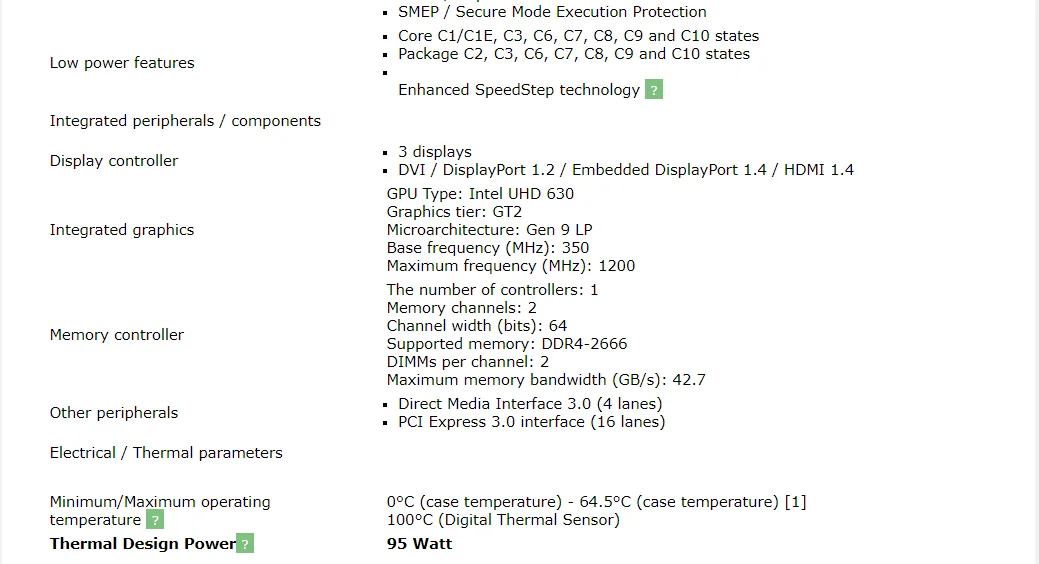The image size is (1039, 564).
Task: Click the Enhanced SpeedStep technology text
Action: pos(518,90)
